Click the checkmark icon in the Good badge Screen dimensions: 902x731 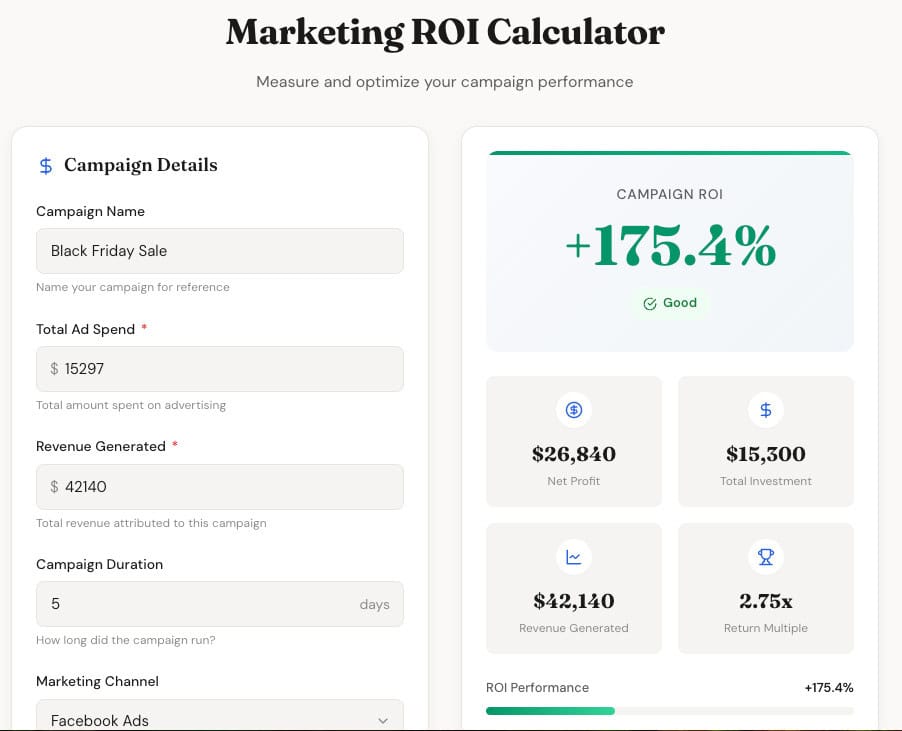[650, 303]
